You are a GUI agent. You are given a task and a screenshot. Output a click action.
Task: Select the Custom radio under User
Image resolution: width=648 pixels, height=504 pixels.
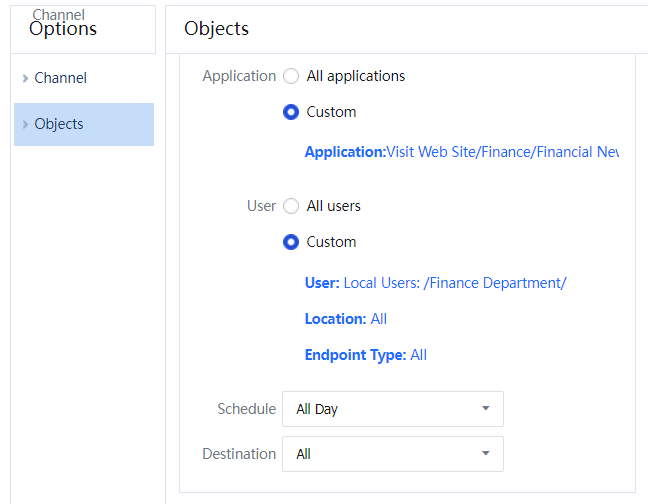(x=291, y=242)
